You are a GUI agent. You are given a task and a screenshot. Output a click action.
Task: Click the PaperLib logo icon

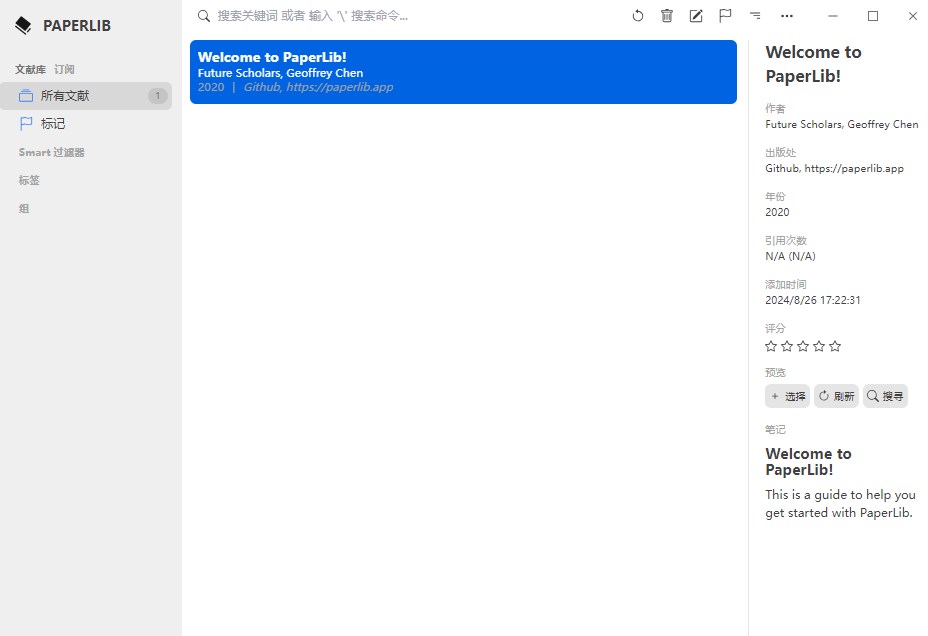(x=23, y=26)
